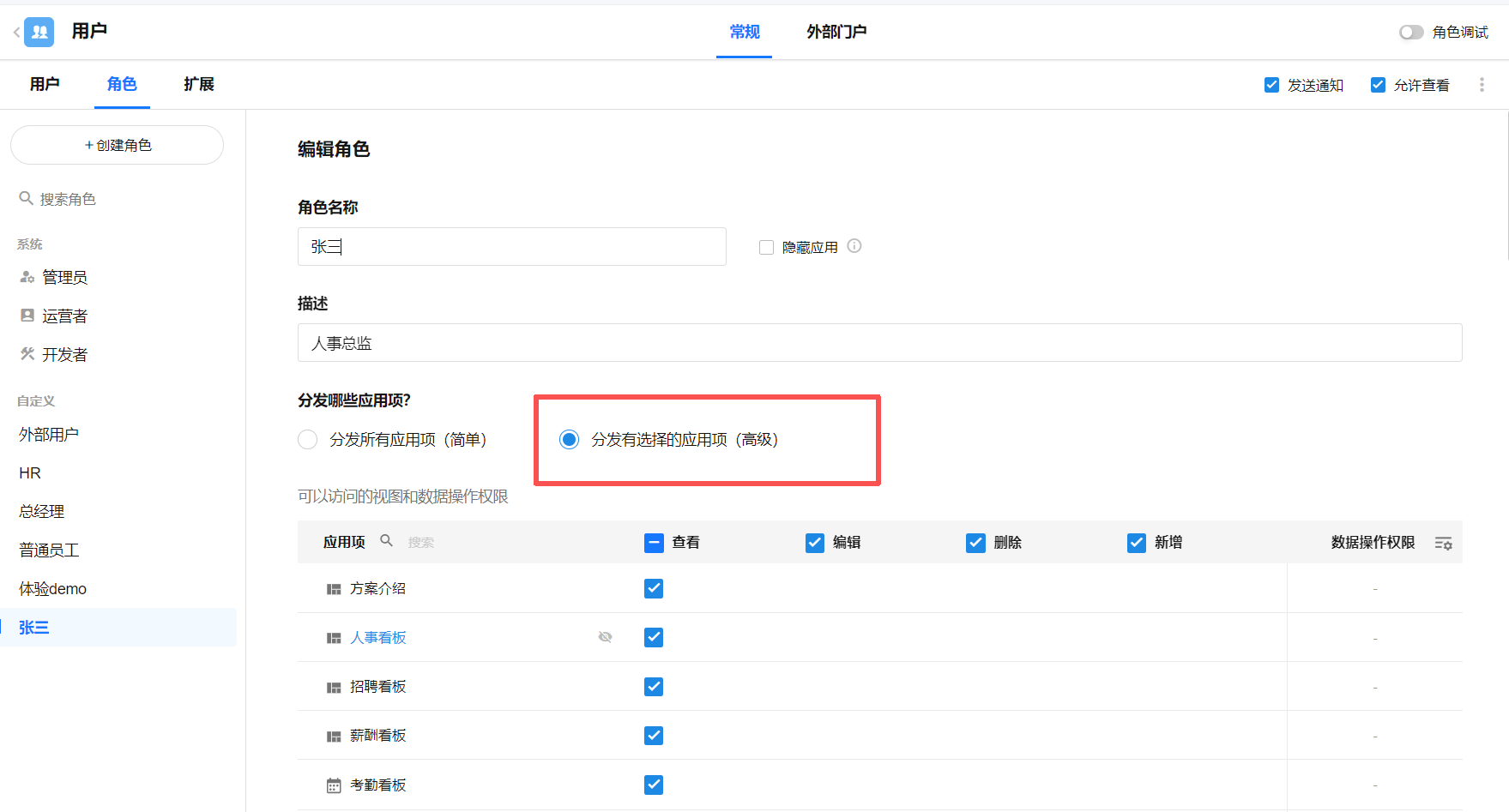Check the 隐藏应用 checkbox
Image resolution: width=1509 pixels, height=812 pixels.
point(767,248)
